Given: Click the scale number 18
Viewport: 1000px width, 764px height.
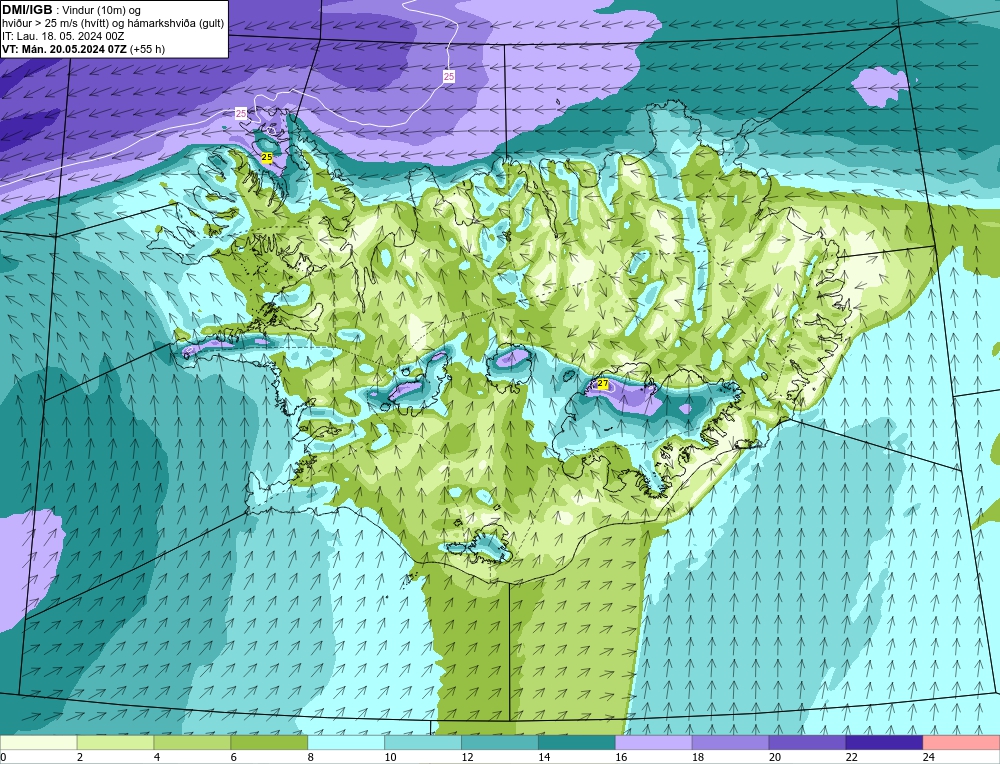Looking at the screenshot, I should pos(698,757).
